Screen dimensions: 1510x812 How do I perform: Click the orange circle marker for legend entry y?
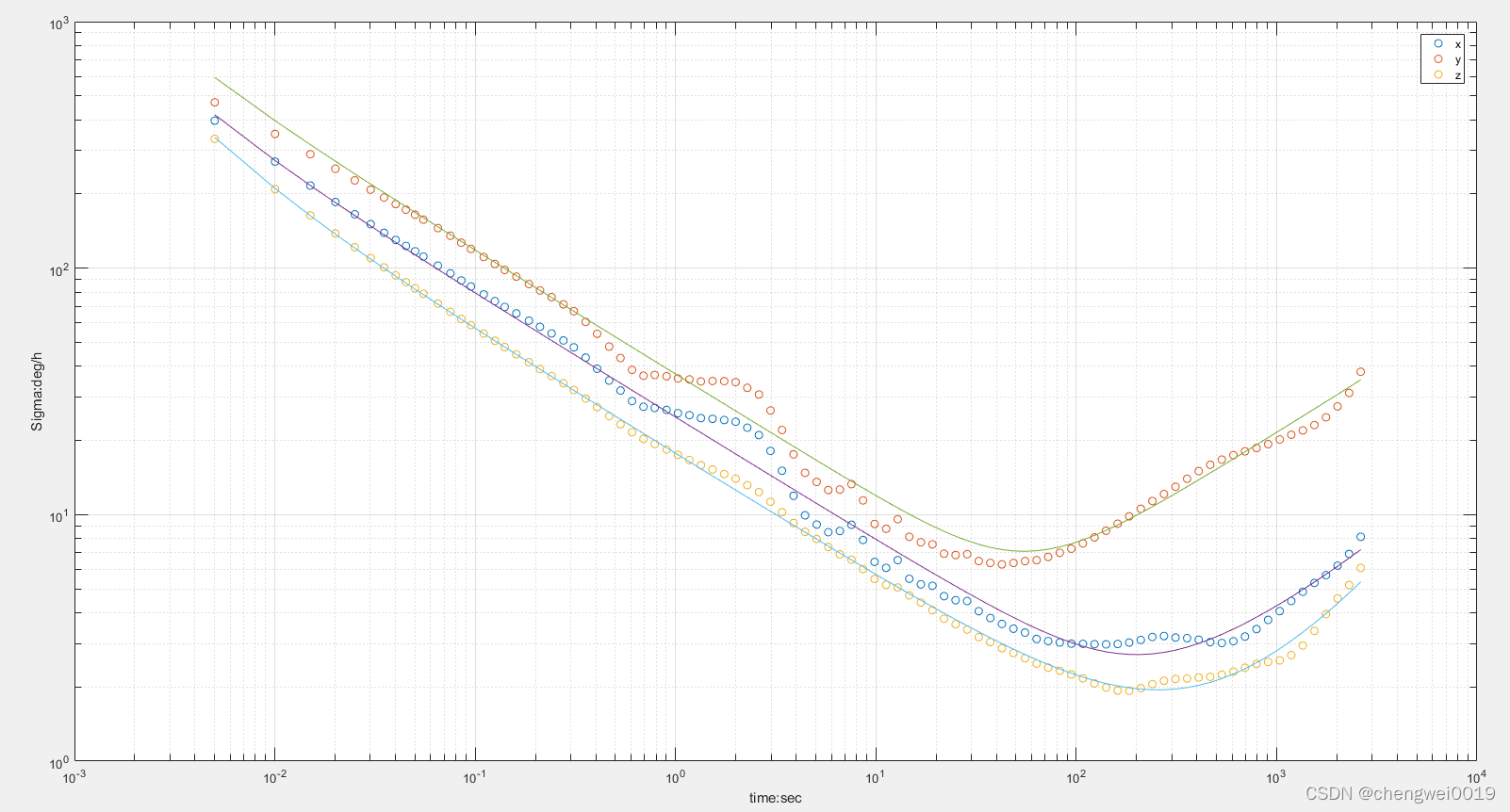click(x=1438, y=58)
